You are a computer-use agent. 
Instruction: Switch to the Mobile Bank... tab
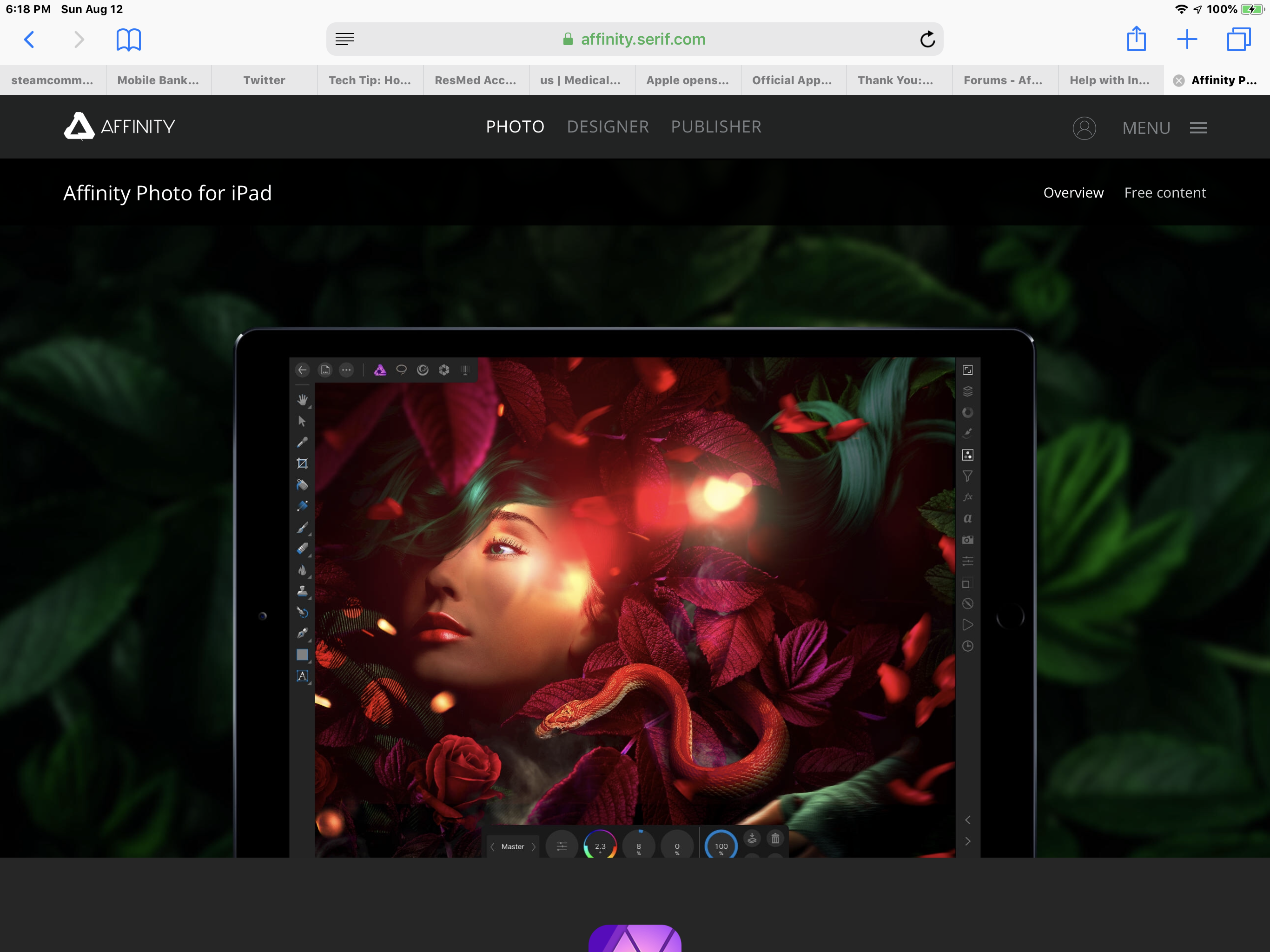(159, 80)
